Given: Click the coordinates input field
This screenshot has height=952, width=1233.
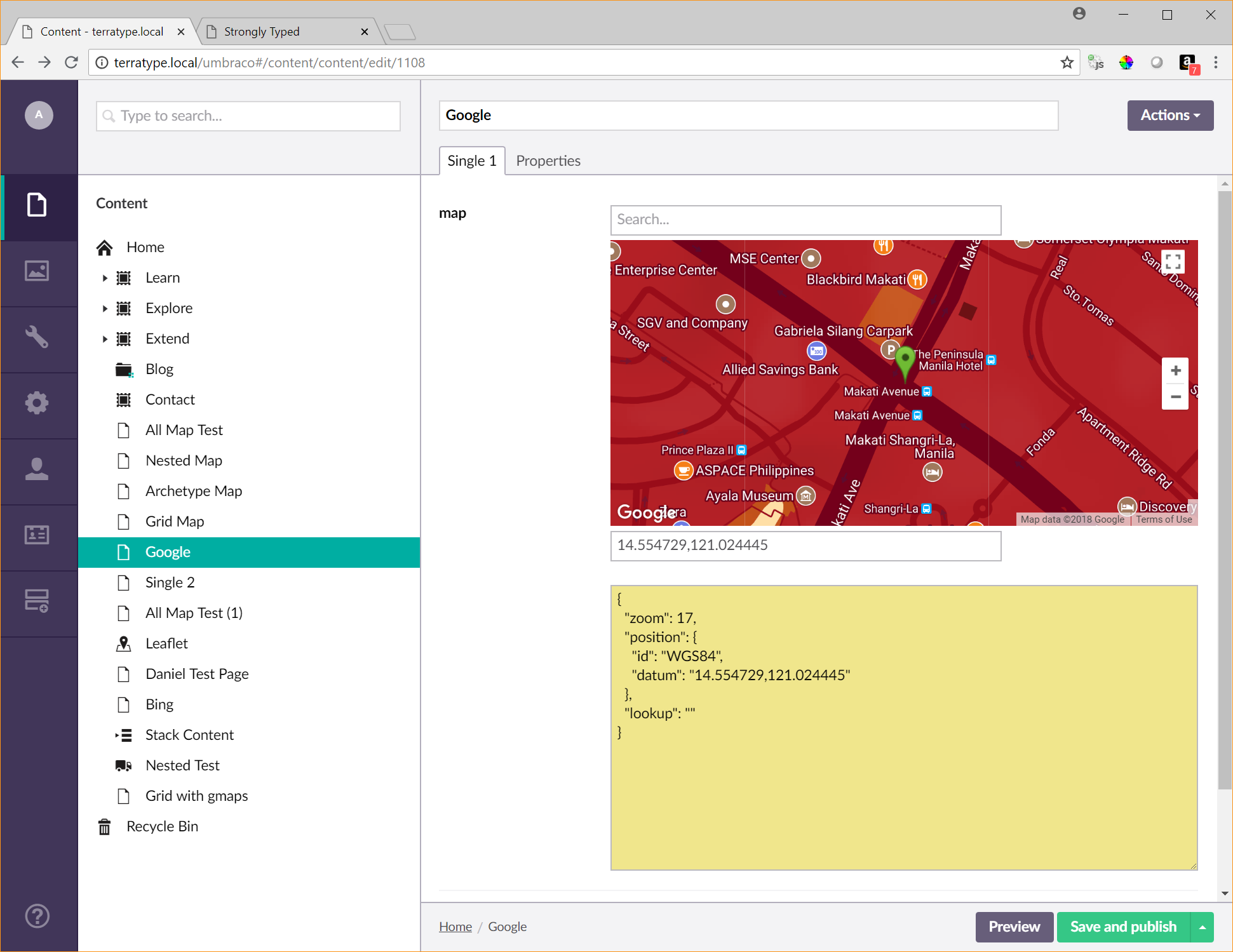Looking at the screenshot, I should tap(805, 546).
